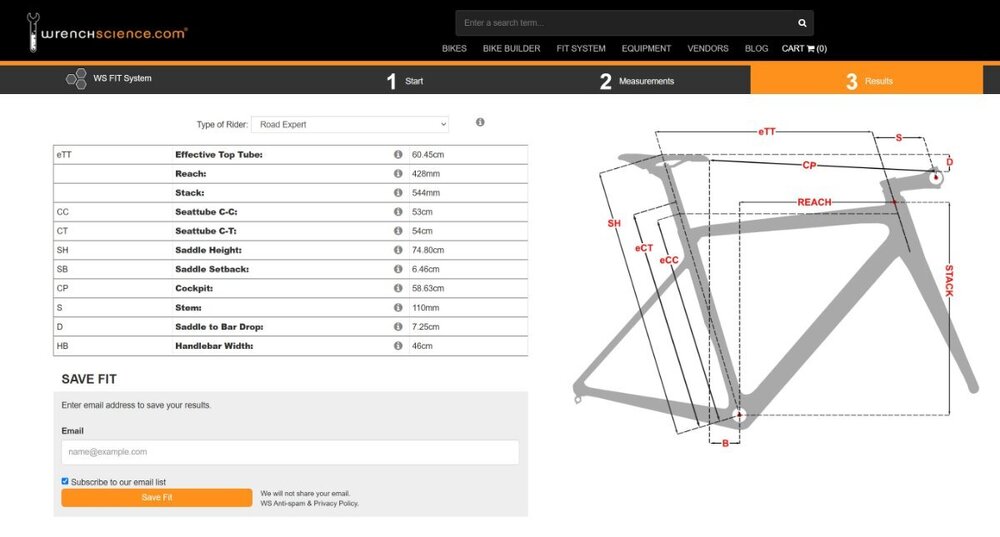Click info icon for Cockpit row
Image resolution: width=1000 pixels, height=537 pixels.
click(x=398, y=288)
